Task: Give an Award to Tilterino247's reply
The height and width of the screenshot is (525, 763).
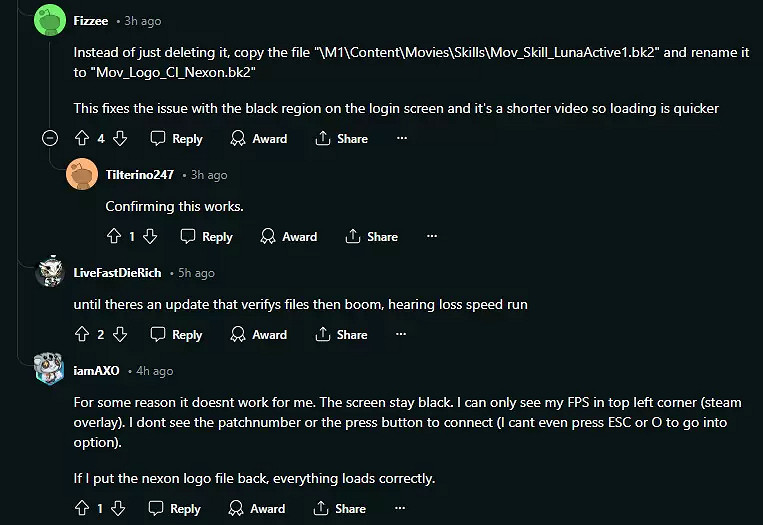Action: click(288, 237)
